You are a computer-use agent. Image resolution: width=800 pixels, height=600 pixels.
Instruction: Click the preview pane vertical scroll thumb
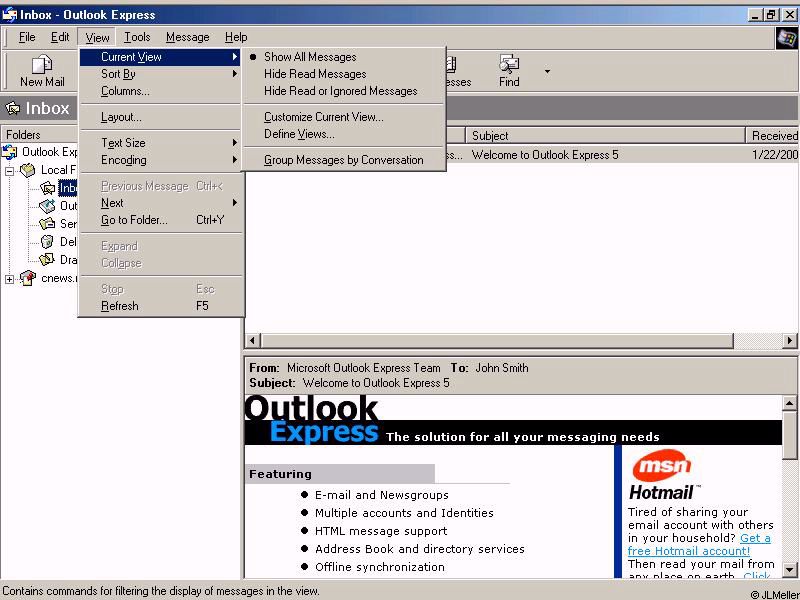(x=789, y=434)
